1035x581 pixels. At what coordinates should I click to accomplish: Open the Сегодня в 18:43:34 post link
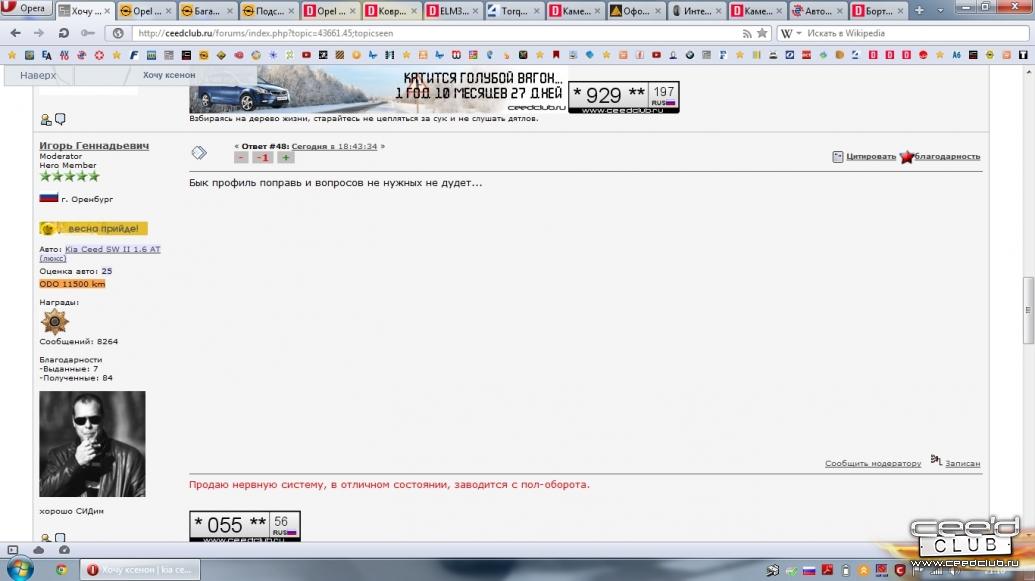[334, 147]
